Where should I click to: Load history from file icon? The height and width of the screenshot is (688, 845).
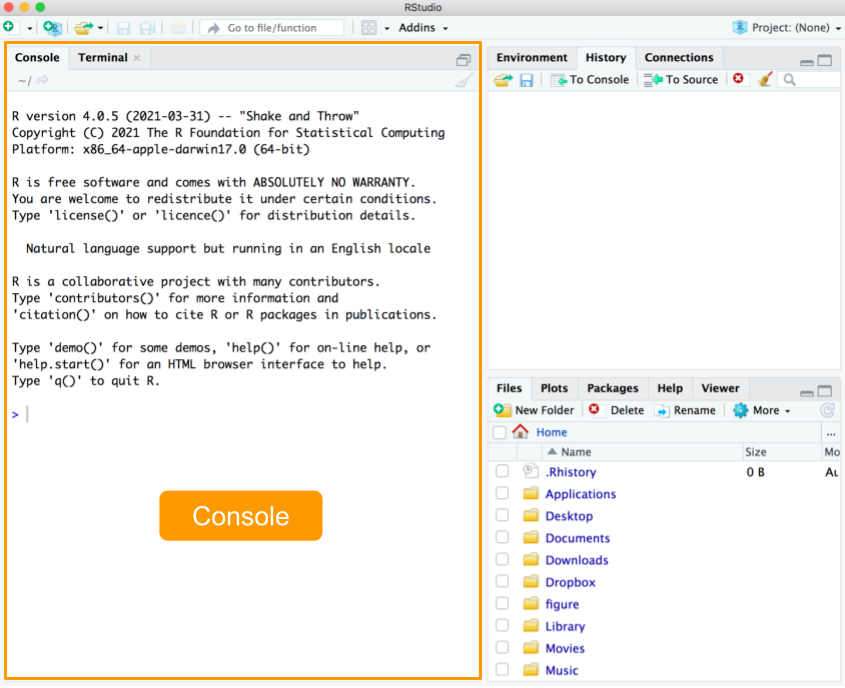tap(503, 80)
